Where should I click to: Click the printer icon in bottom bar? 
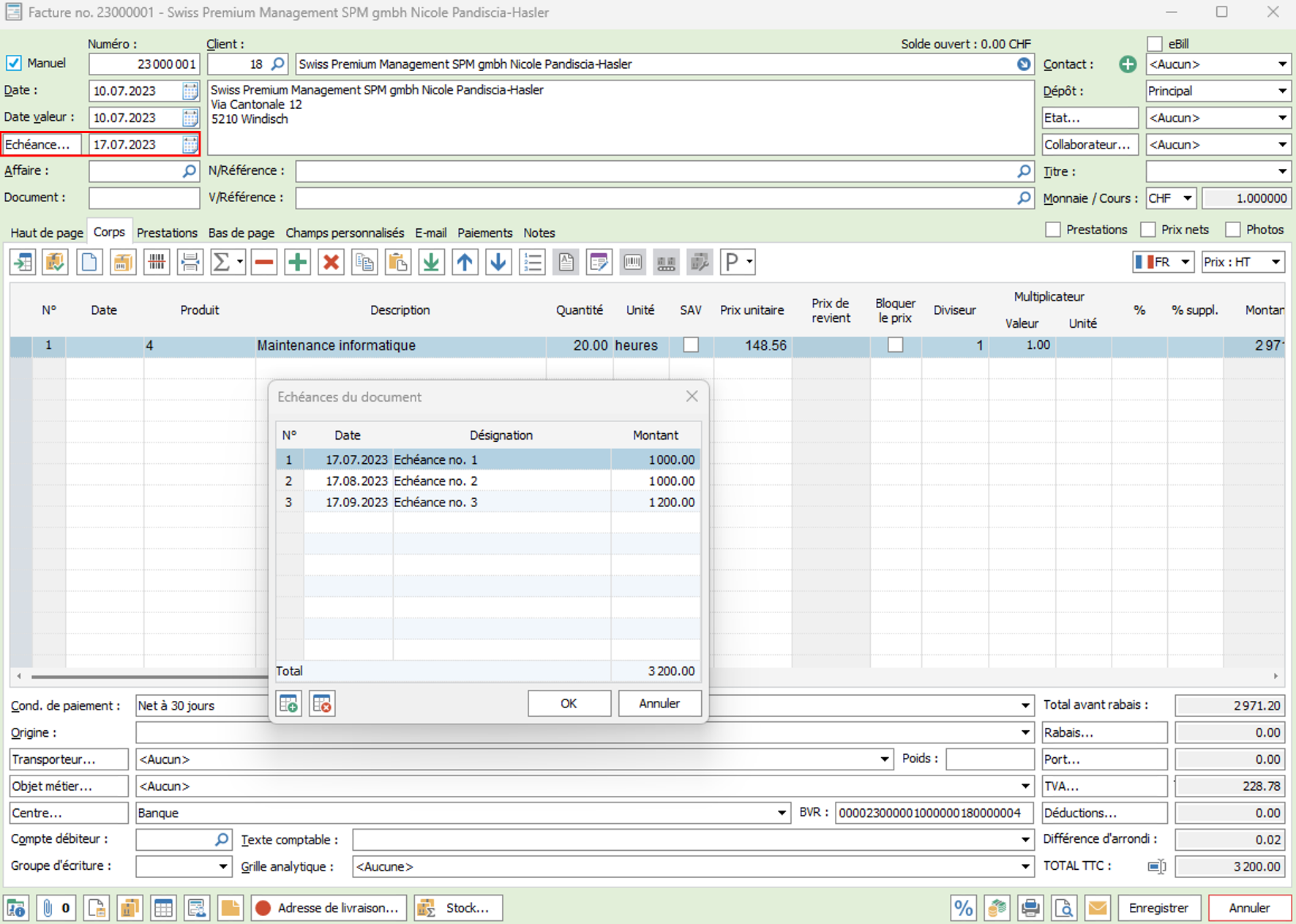click(x=1030, y=908)
